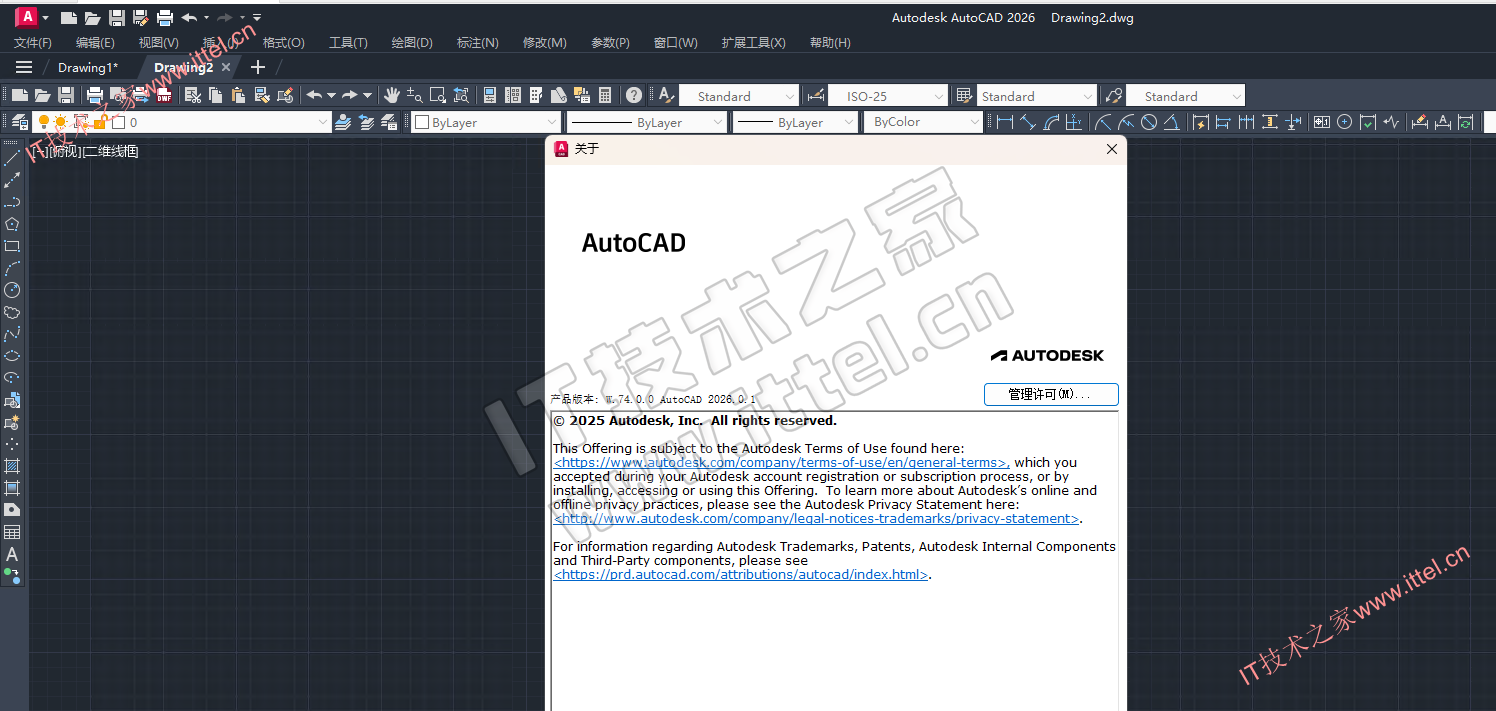The height and width of the screenshot is (711, 1496).
Task: Add a new drawing tab
Action: coord(257,67)
